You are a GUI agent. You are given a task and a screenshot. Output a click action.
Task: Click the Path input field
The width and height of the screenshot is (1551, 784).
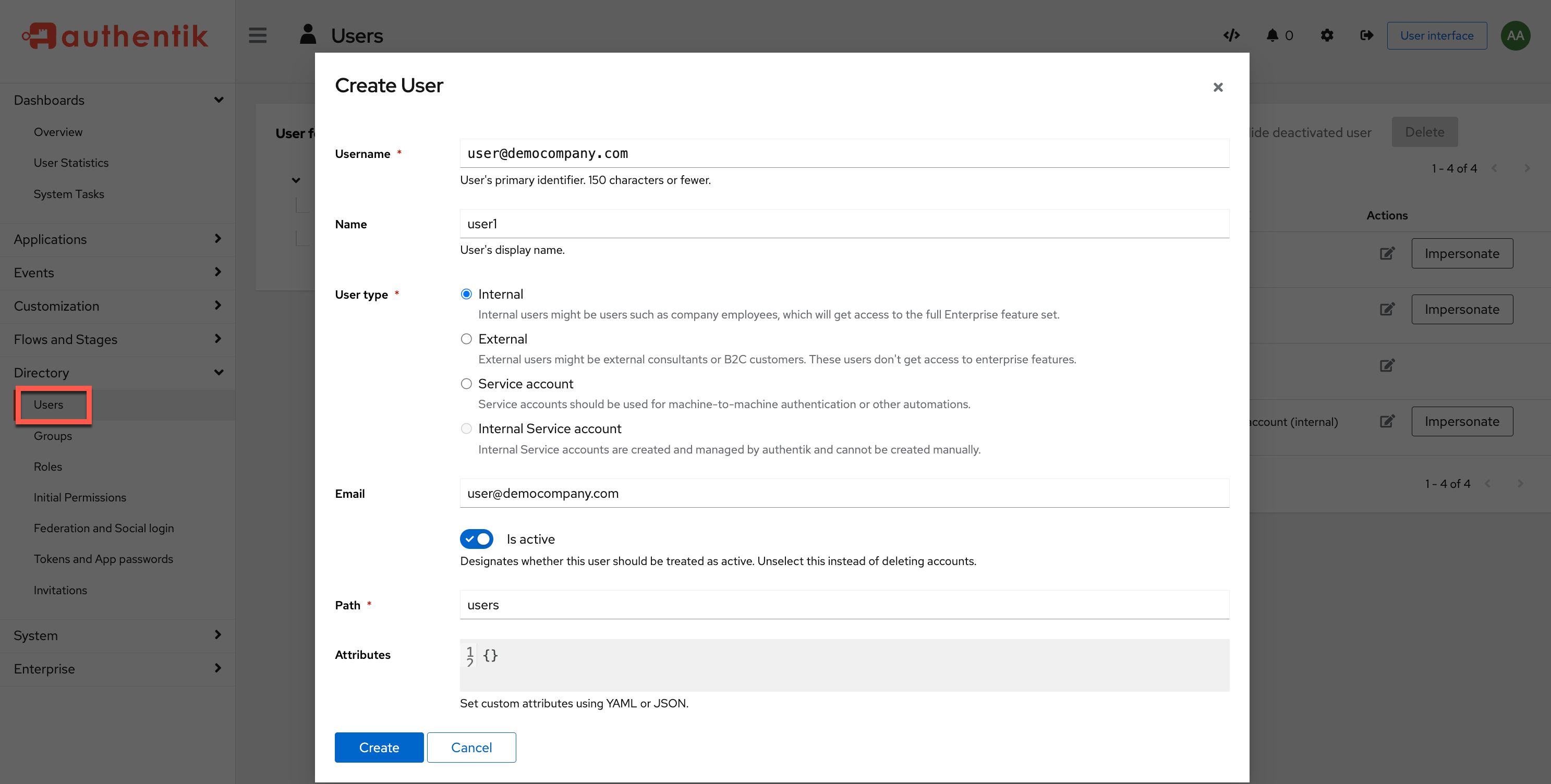coord(844,605)
